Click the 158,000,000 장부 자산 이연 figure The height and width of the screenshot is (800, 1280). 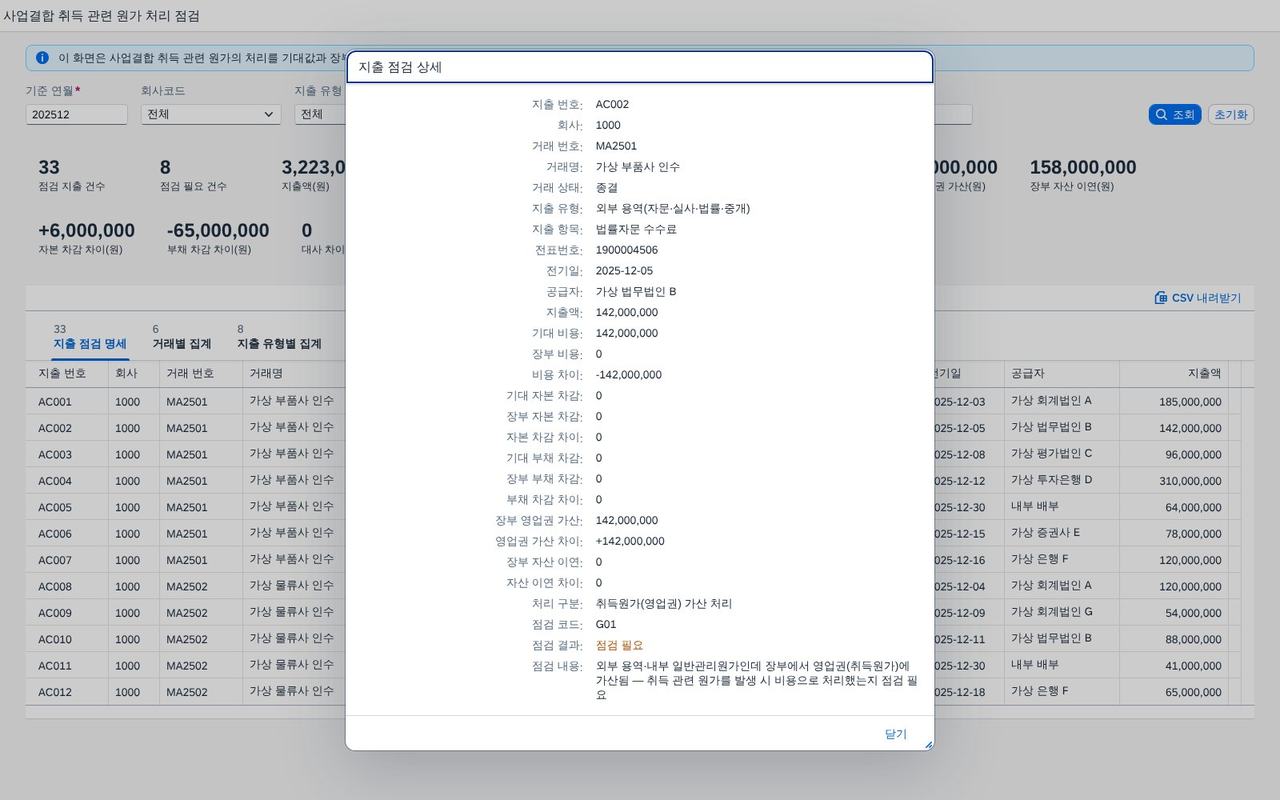click(x=1083, y=167)
